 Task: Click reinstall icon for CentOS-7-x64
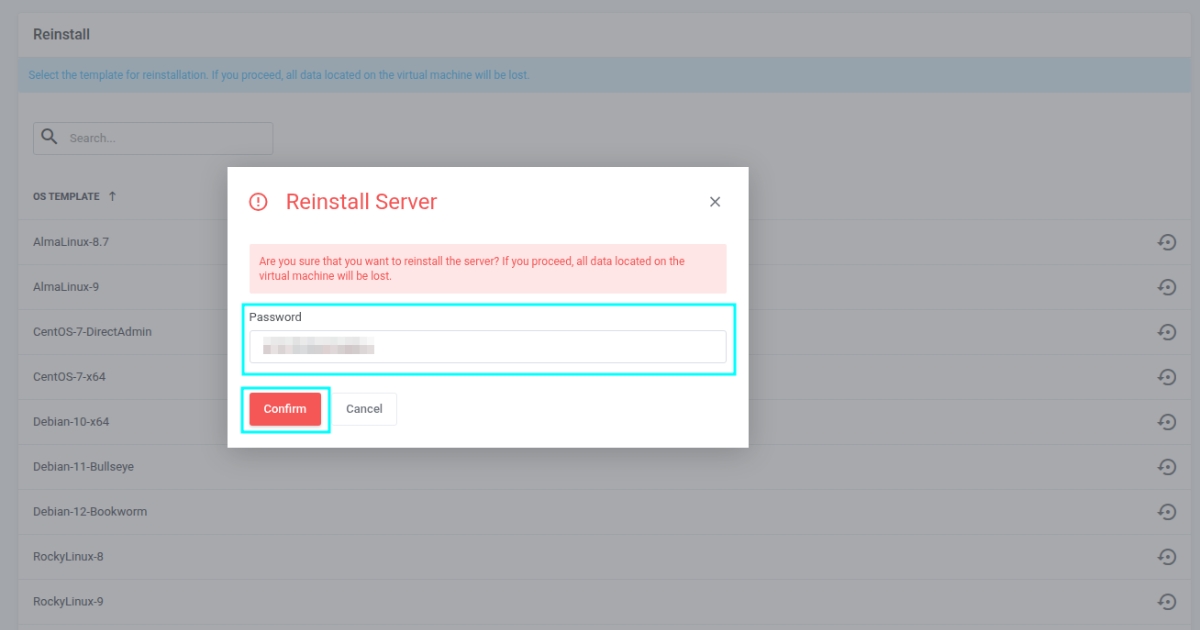click(1166, 377)
